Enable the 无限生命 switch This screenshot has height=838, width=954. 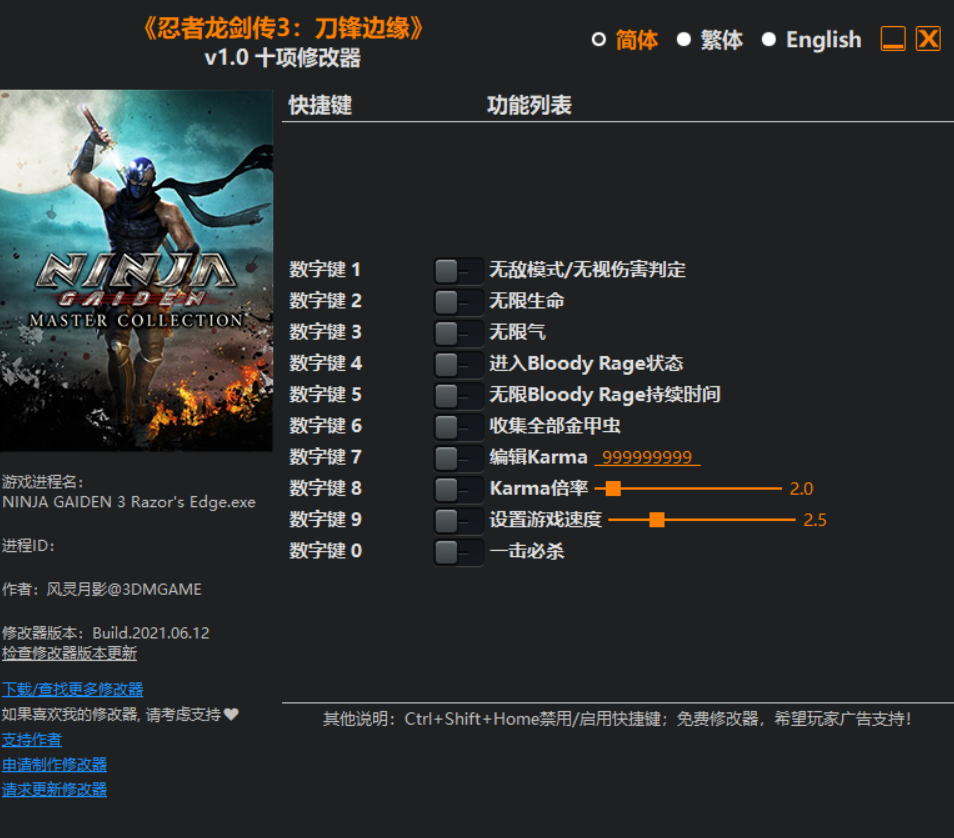coord(458,301)
